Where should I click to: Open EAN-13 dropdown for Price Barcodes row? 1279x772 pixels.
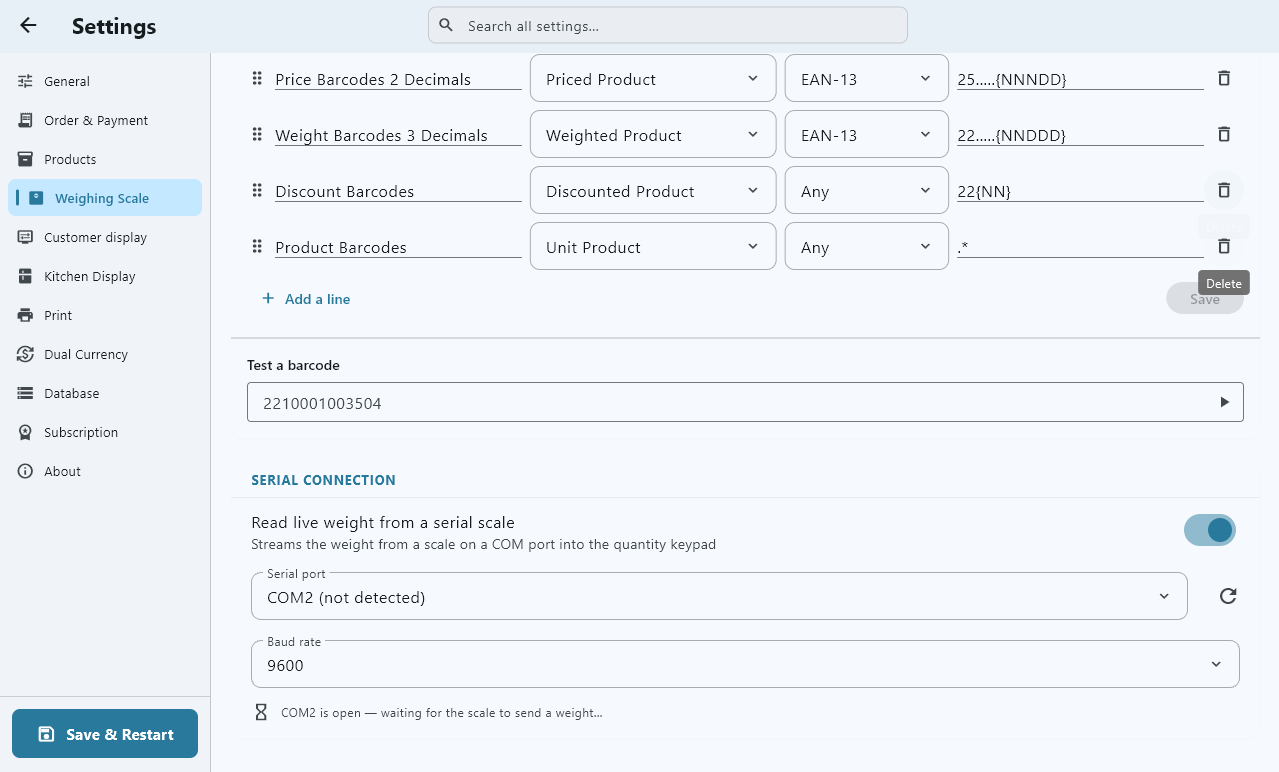tap(867, 78)
